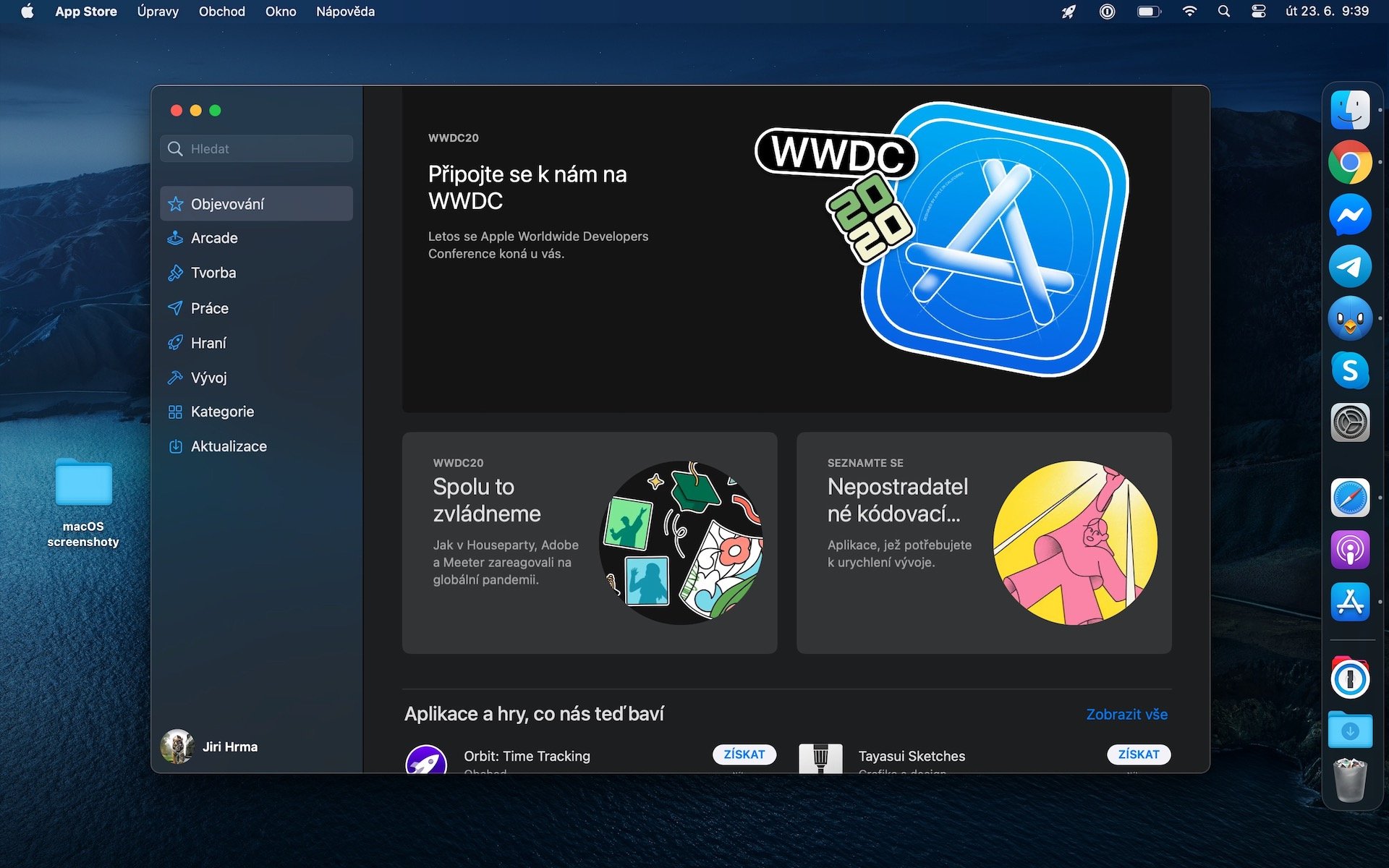This screenshot has height=868, width=1389.
Task: Click the rocket icon in the menu bar
Action: [1069, 12]
